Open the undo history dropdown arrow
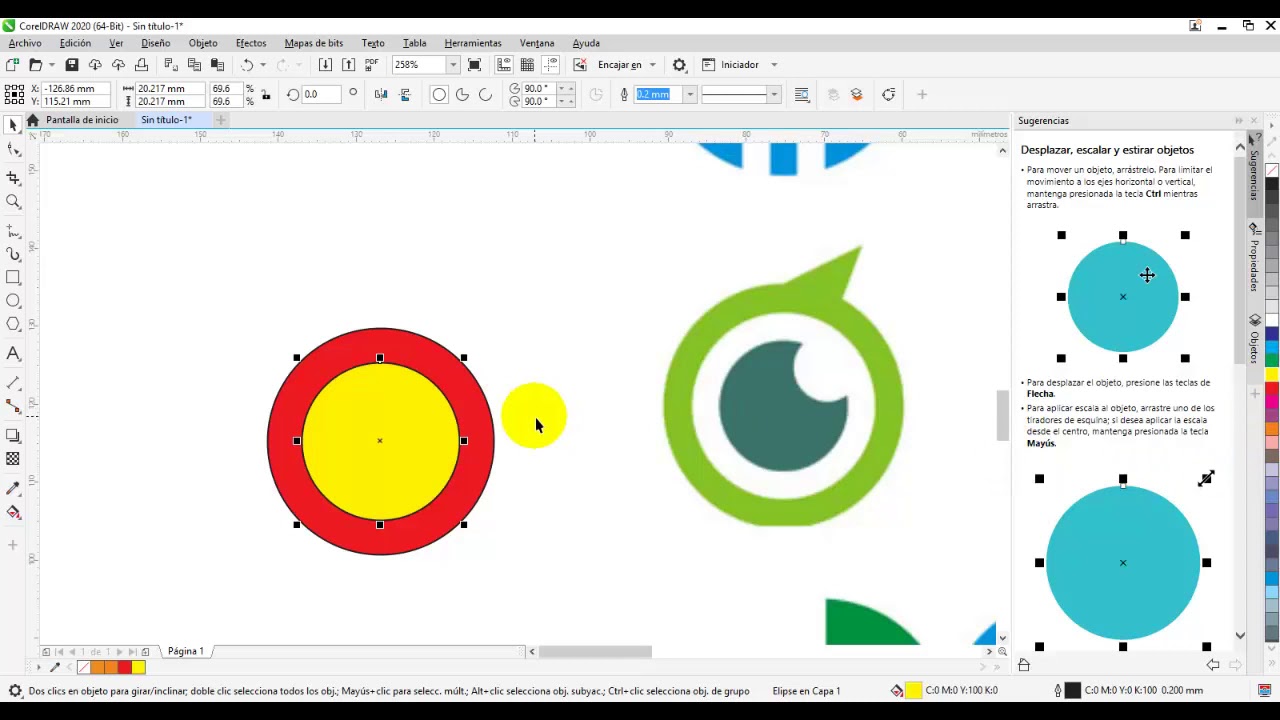The height and width of the screenshot is (720, 1280). click(263, 65)
